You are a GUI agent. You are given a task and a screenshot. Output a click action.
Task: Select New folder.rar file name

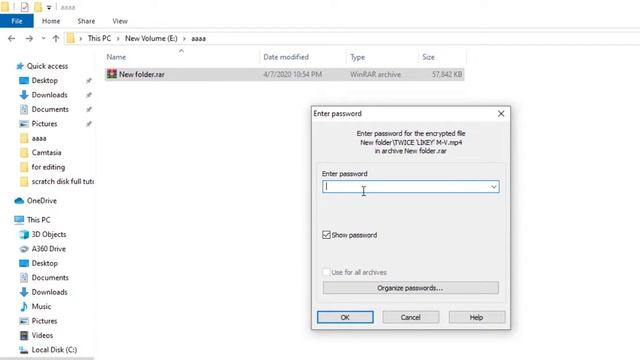[x=142, y=74]
